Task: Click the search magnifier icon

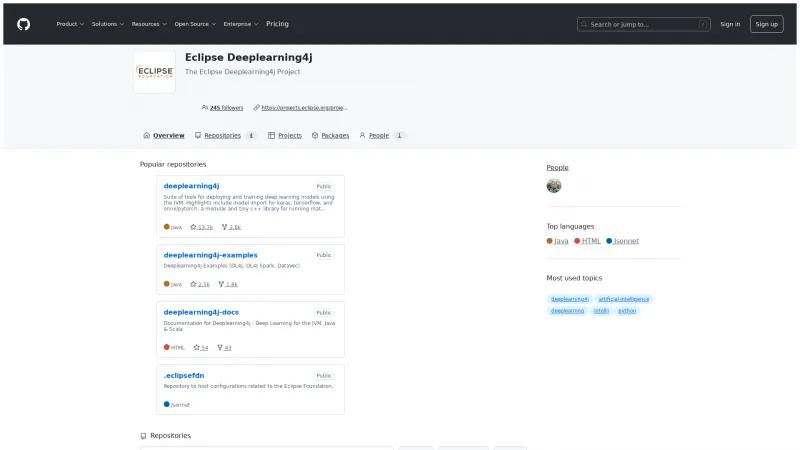Action: point(584,24)
